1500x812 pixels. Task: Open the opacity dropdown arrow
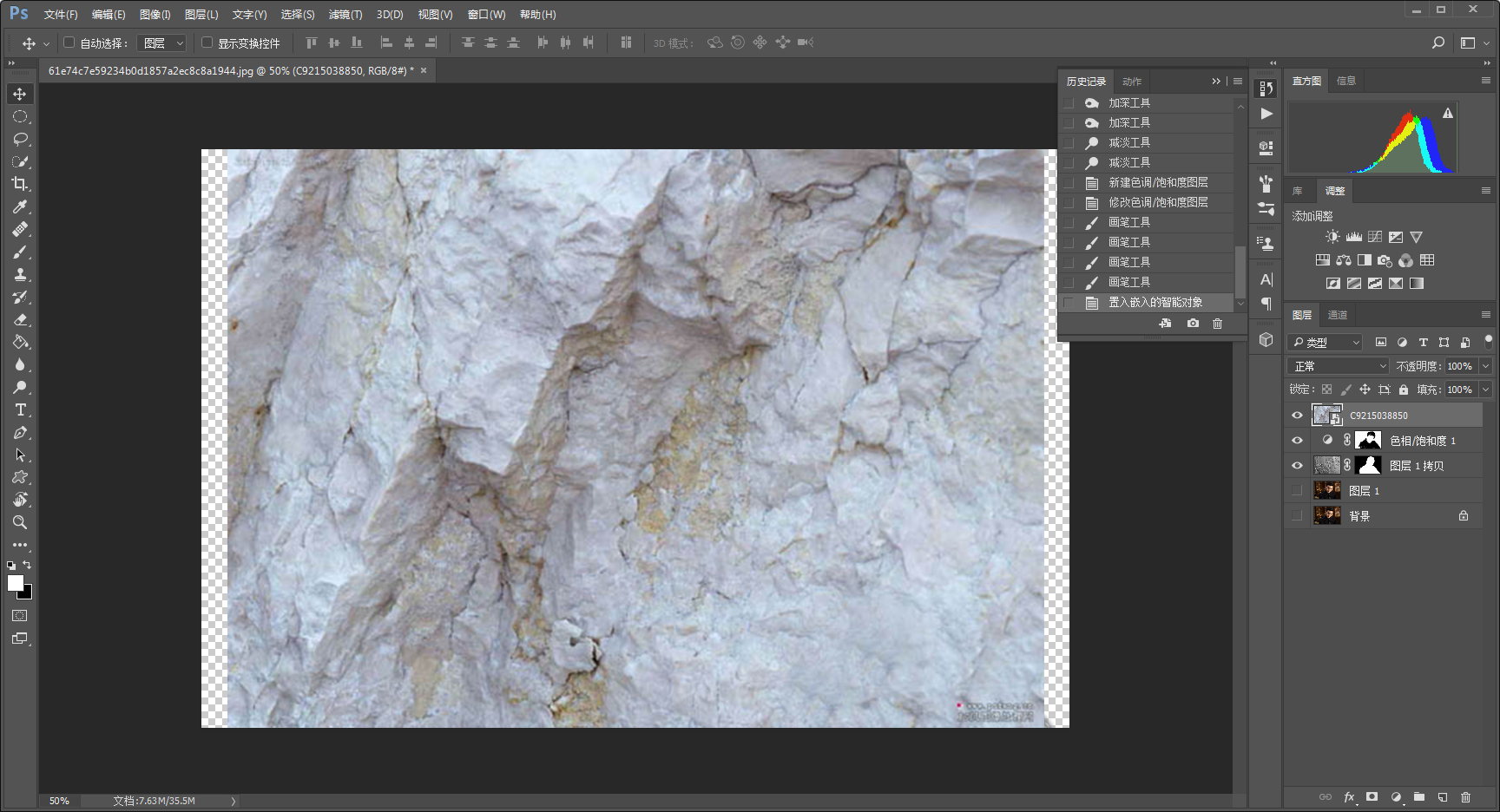(1485, 366)
